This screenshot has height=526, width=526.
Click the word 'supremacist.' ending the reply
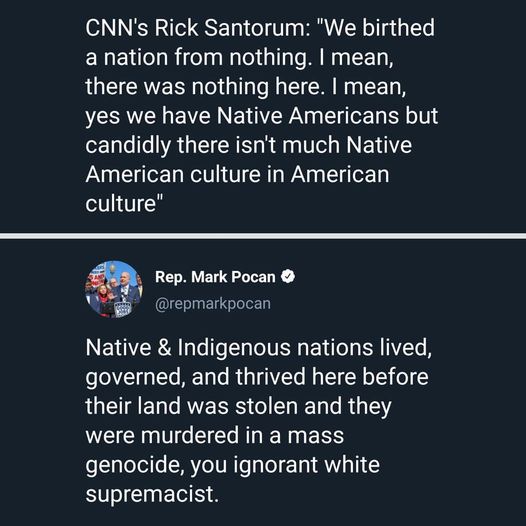click(152, 495)
